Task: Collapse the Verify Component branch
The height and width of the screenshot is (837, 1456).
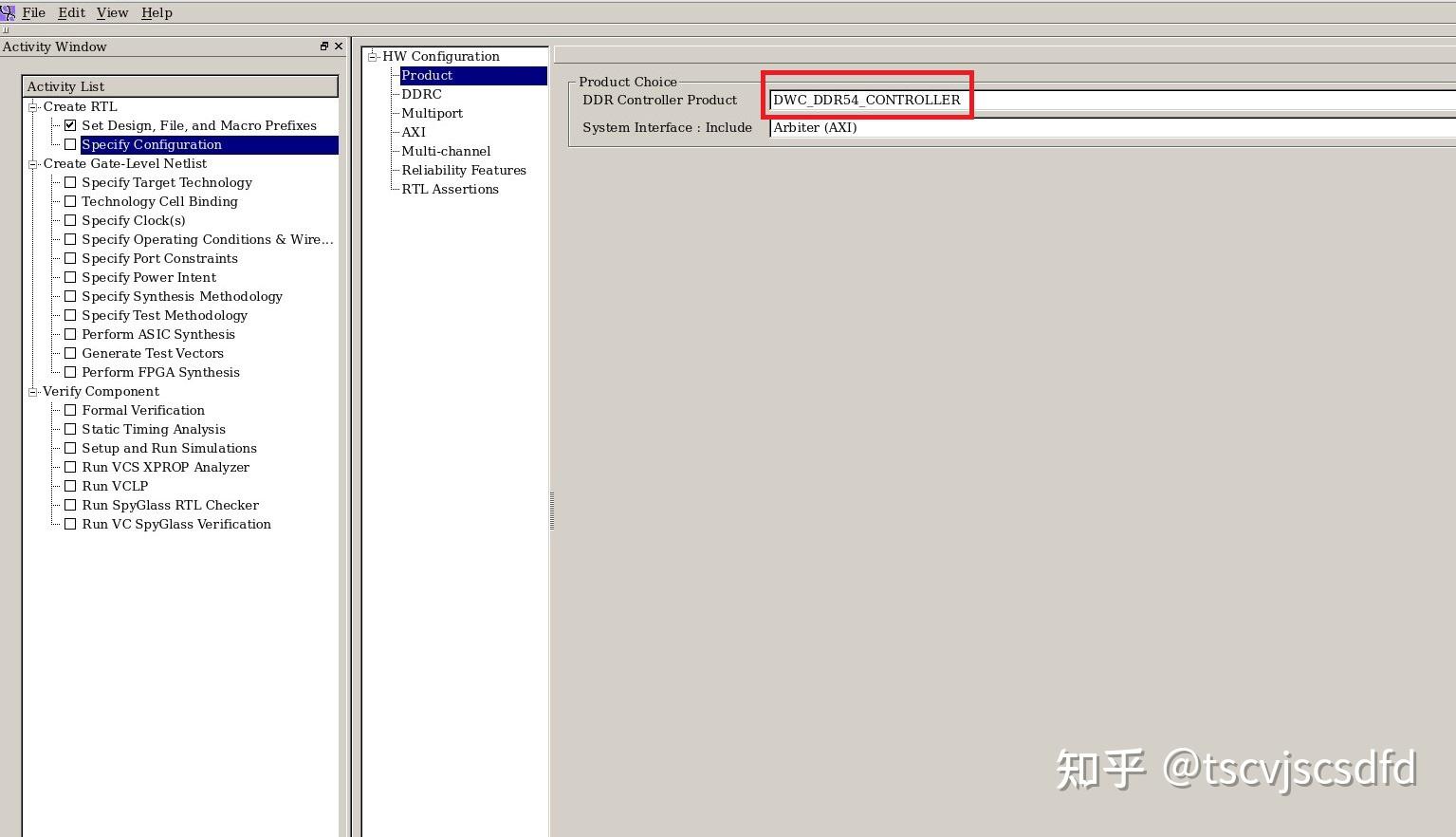Action: [31, 391]
